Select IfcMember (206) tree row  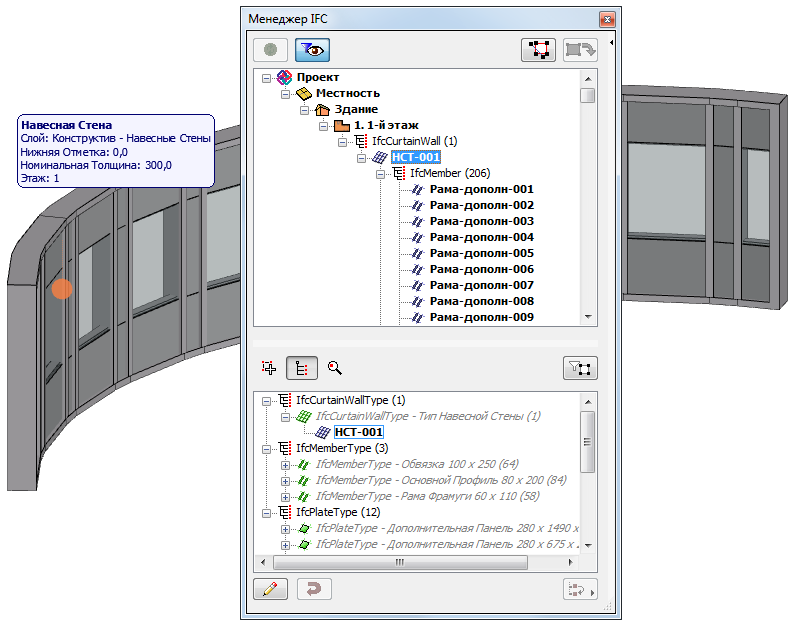[x=449, y=173]
